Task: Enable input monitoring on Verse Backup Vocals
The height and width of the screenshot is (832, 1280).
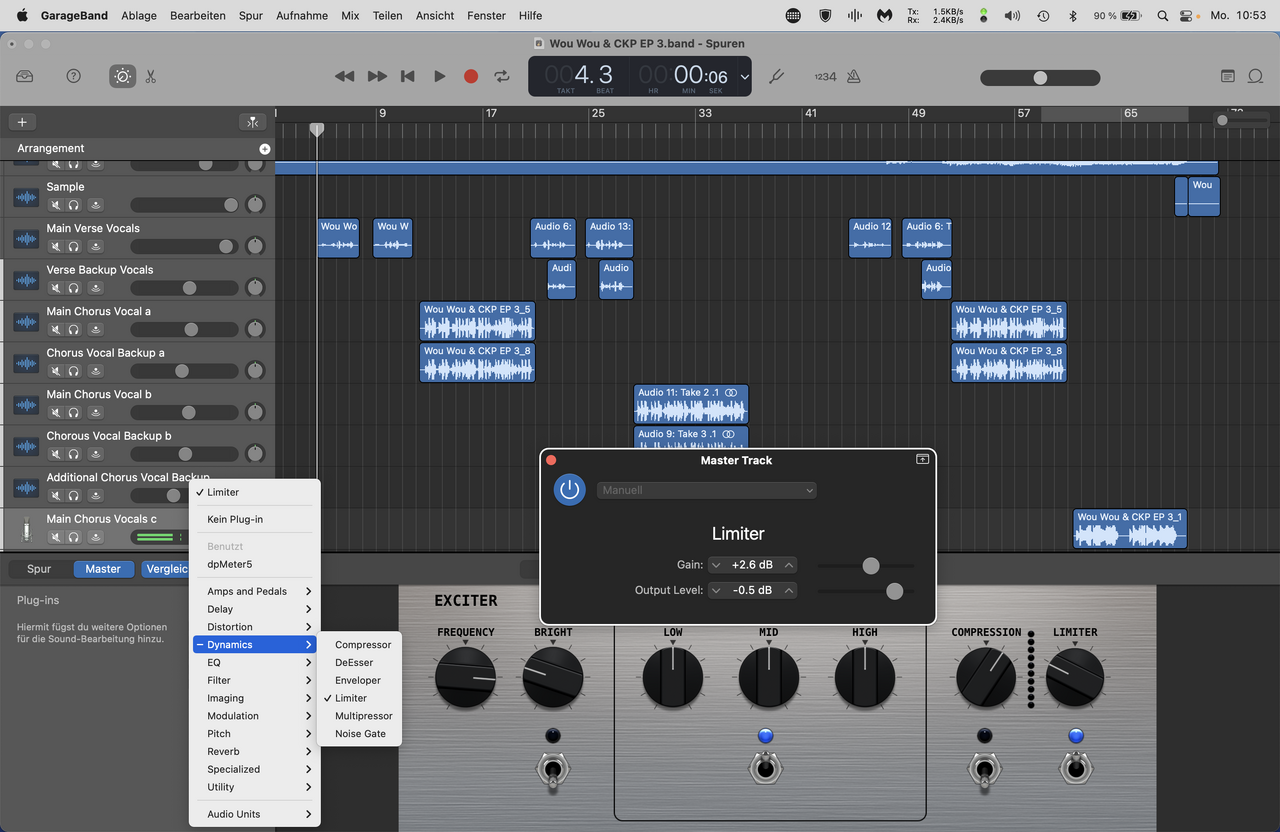Action: click(95, 288)
